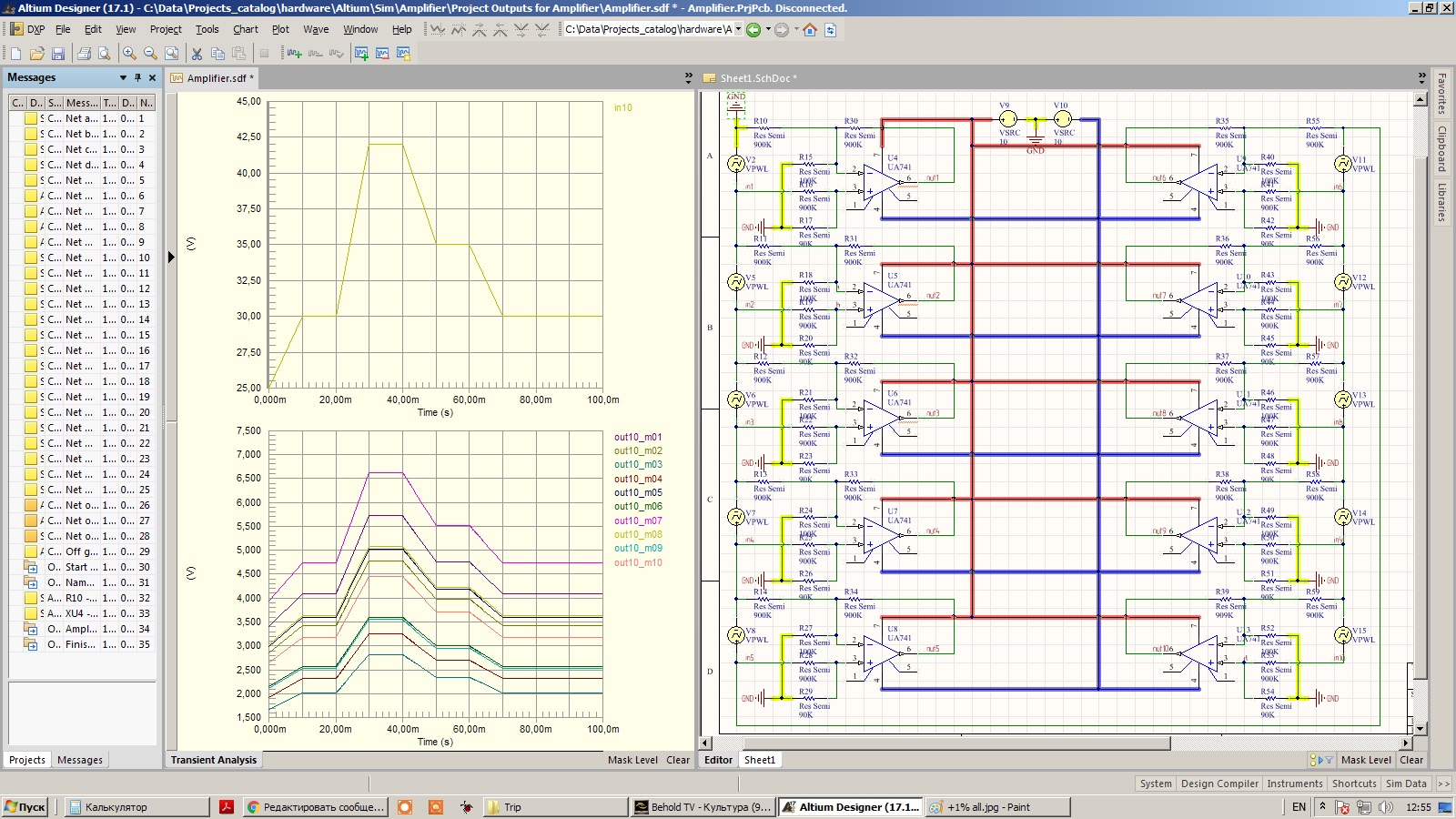1456x819 pixels.
Task: Open the file path address dropdown
Action: [738, 29]
